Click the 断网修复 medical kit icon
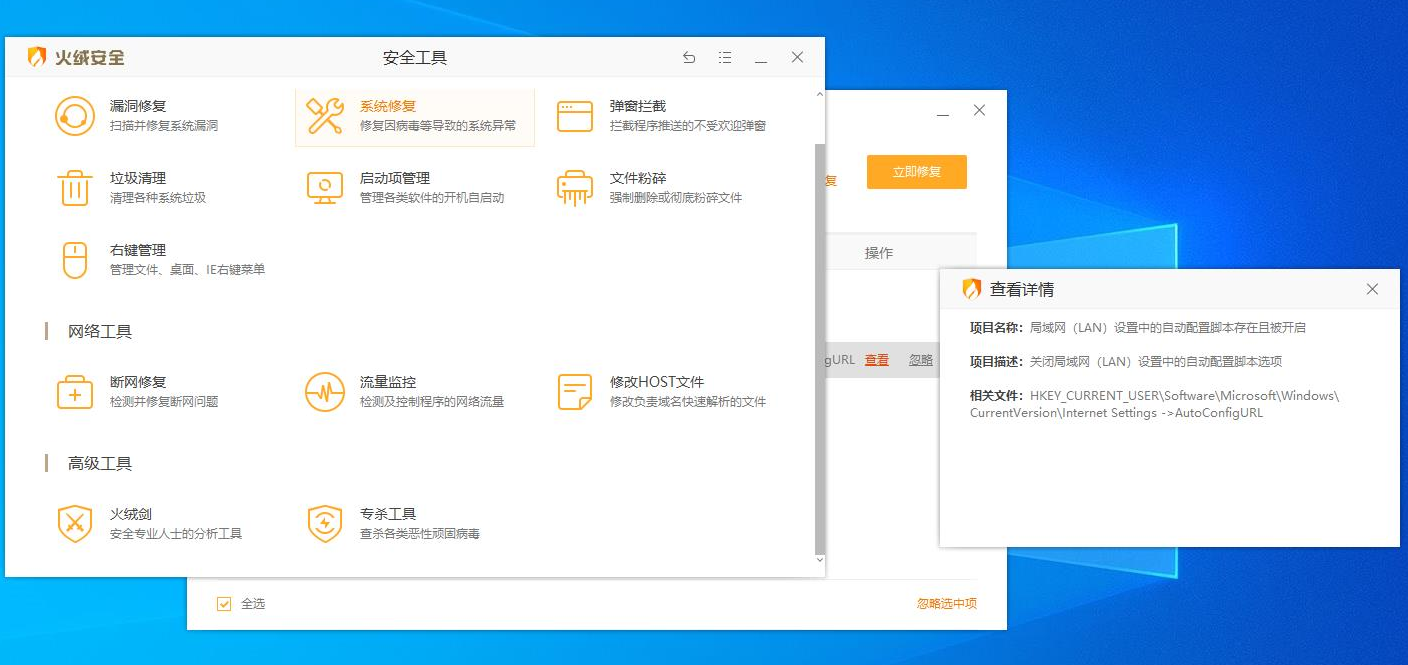1408x665 pixels. click(75, 392)
